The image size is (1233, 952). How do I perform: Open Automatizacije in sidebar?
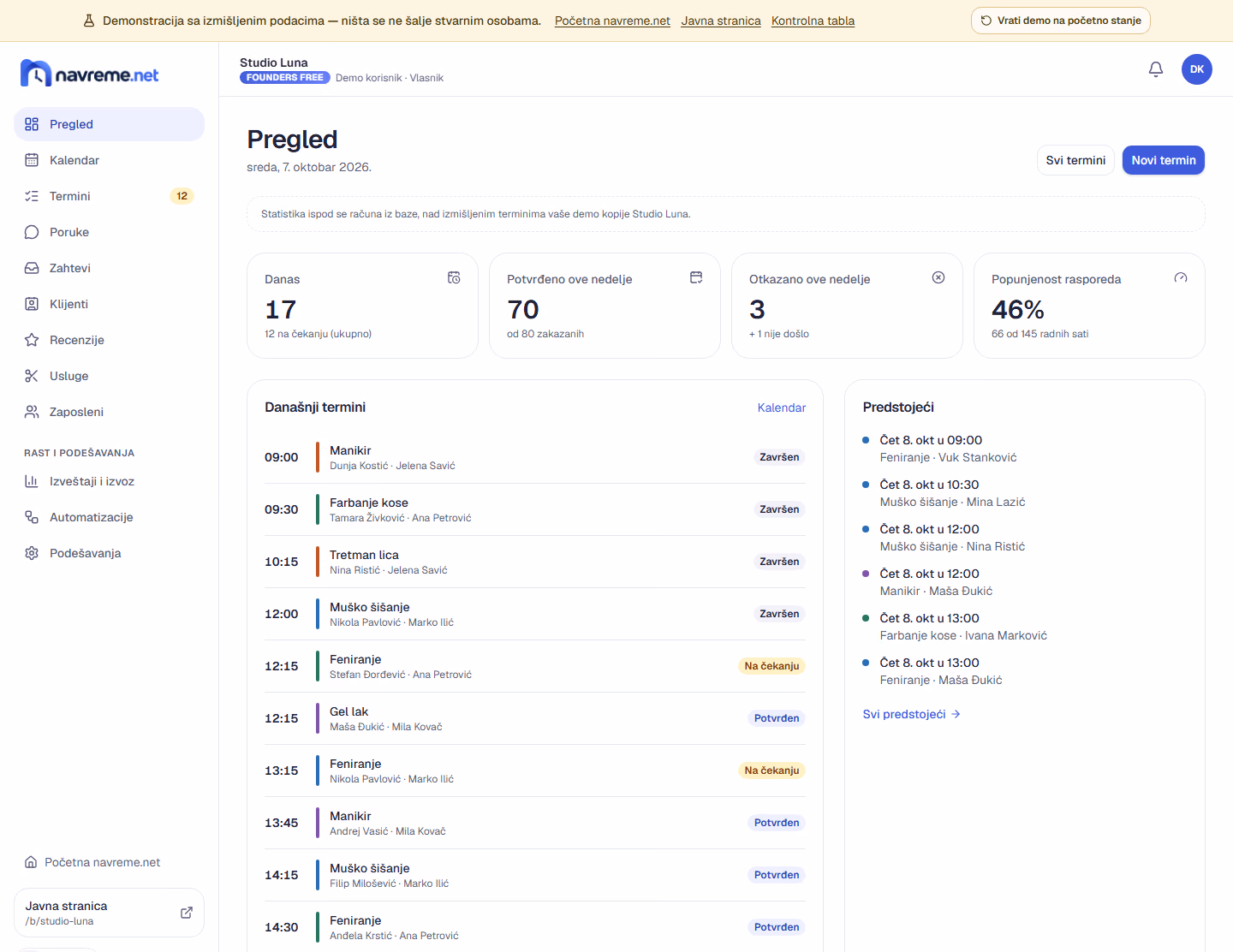(109, 517)
